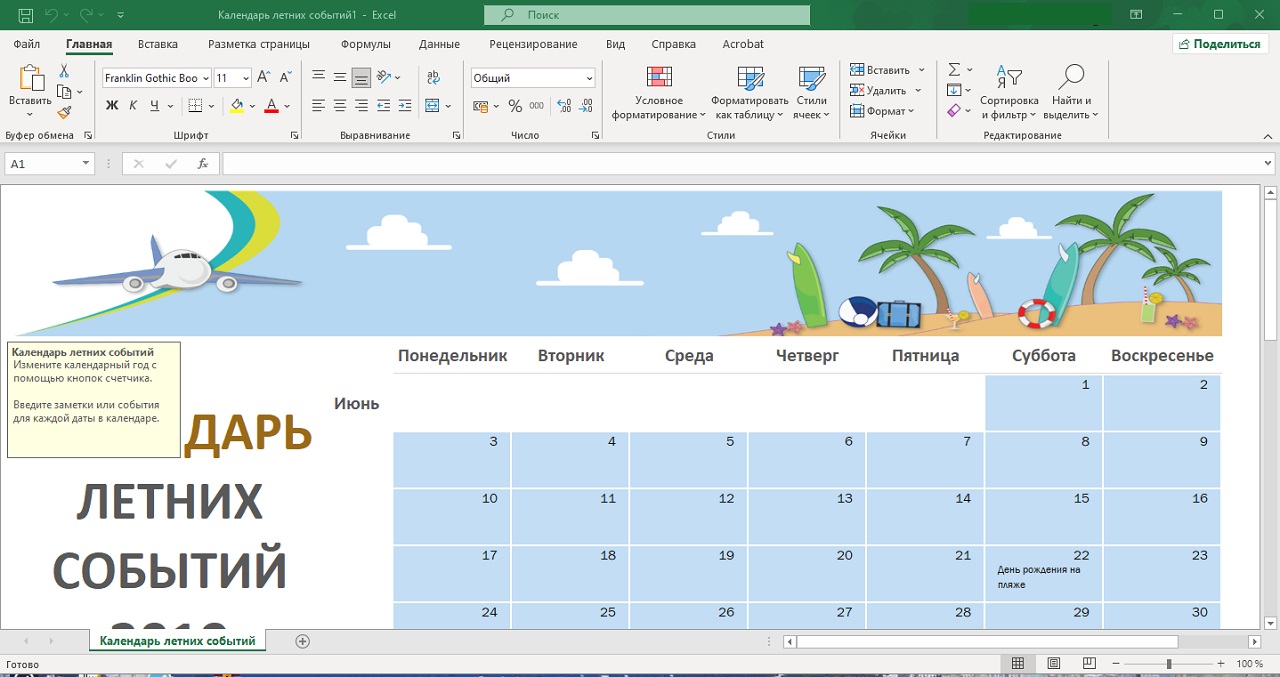Toggle italic formatting (К)

coord(133,105)
